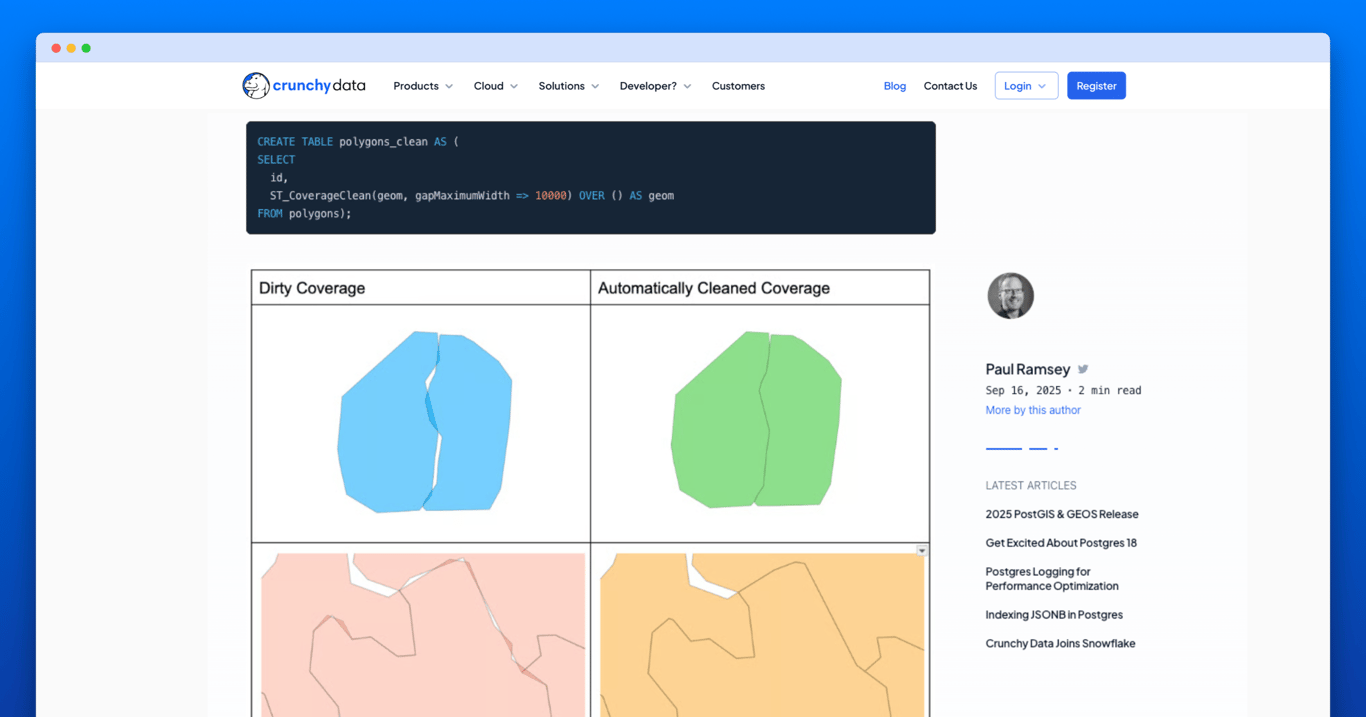Click the Contact Us link

pyautogui.click(x=950, y=86)
